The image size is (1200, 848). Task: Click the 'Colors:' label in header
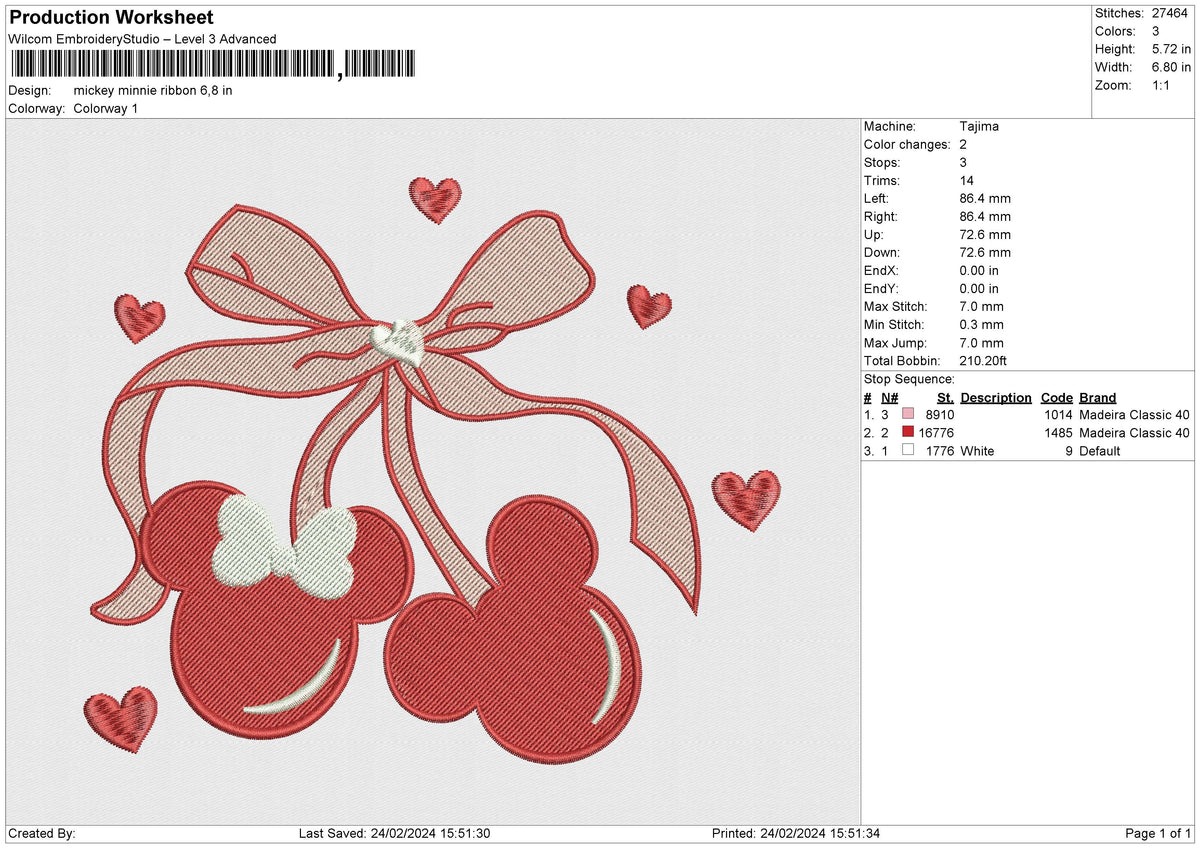pos(1114,31)
